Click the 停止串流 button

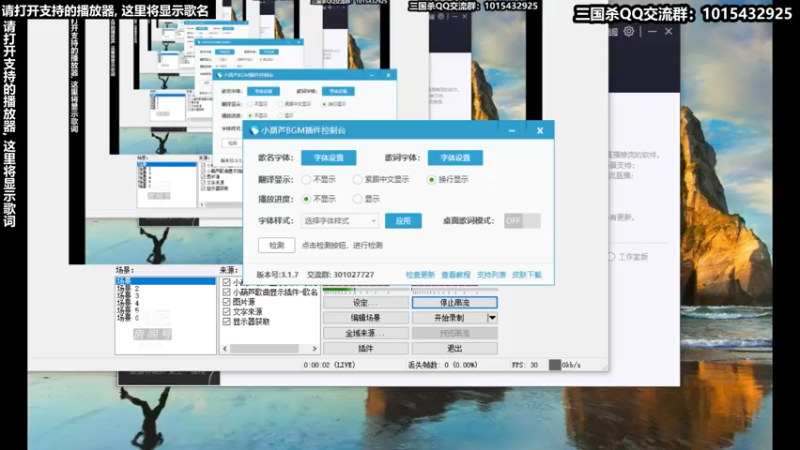coord(455,303)
